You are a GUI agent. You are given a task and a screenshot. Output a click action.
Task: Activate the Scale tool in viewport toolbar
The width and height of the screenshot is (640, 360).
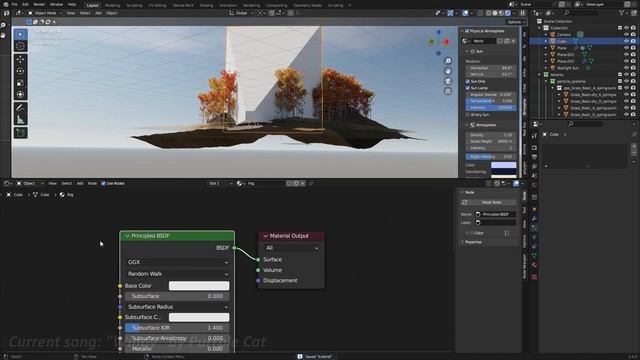click(20, 83)
